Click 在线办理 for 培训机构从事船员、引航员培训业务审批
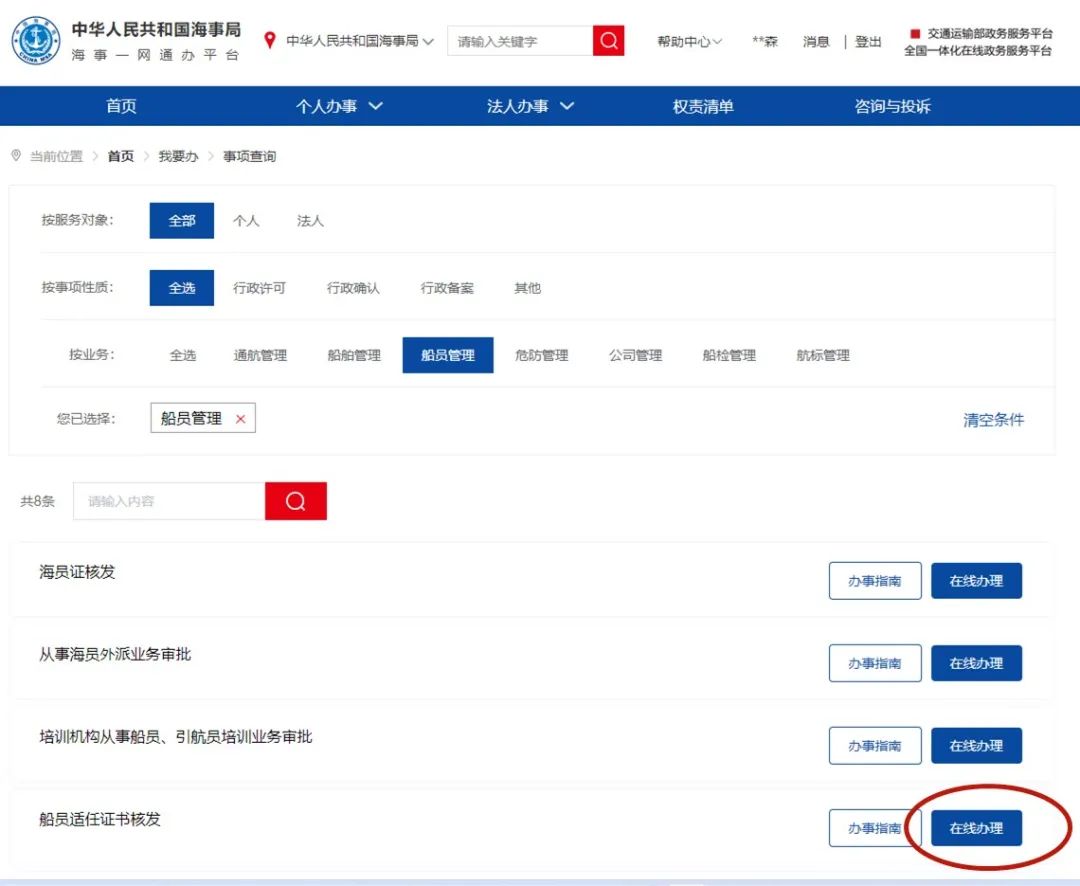This screenshot has height=886, width=1080. click(977, 745)
